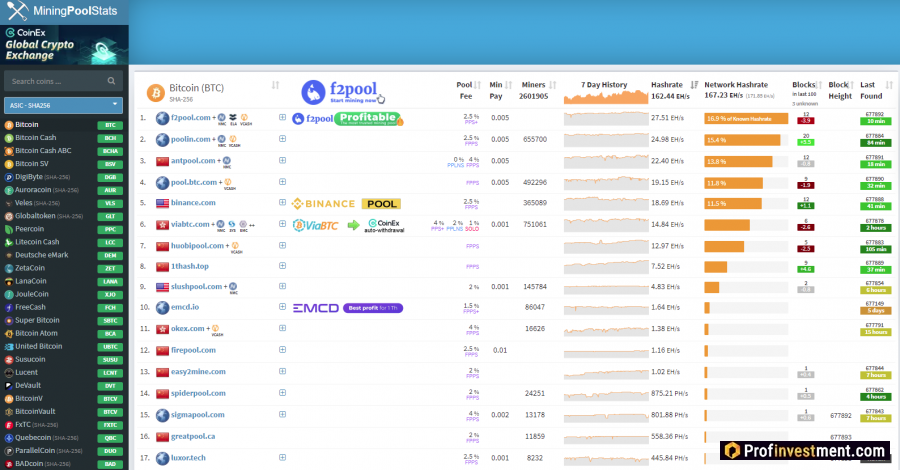900x470 pixels.
Task: Click the f2pool Profitable ad banner
Action: point(347,119)
